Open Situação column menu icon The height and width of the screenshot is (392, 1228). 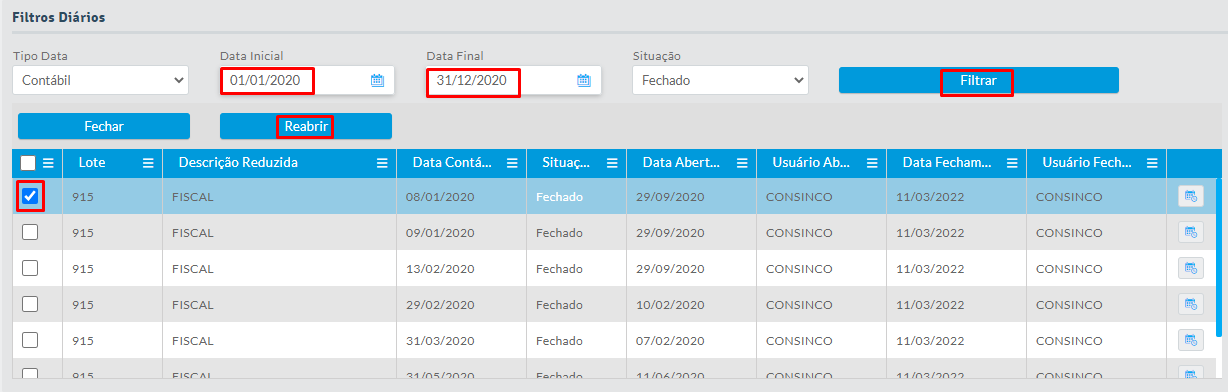point(612,163)
